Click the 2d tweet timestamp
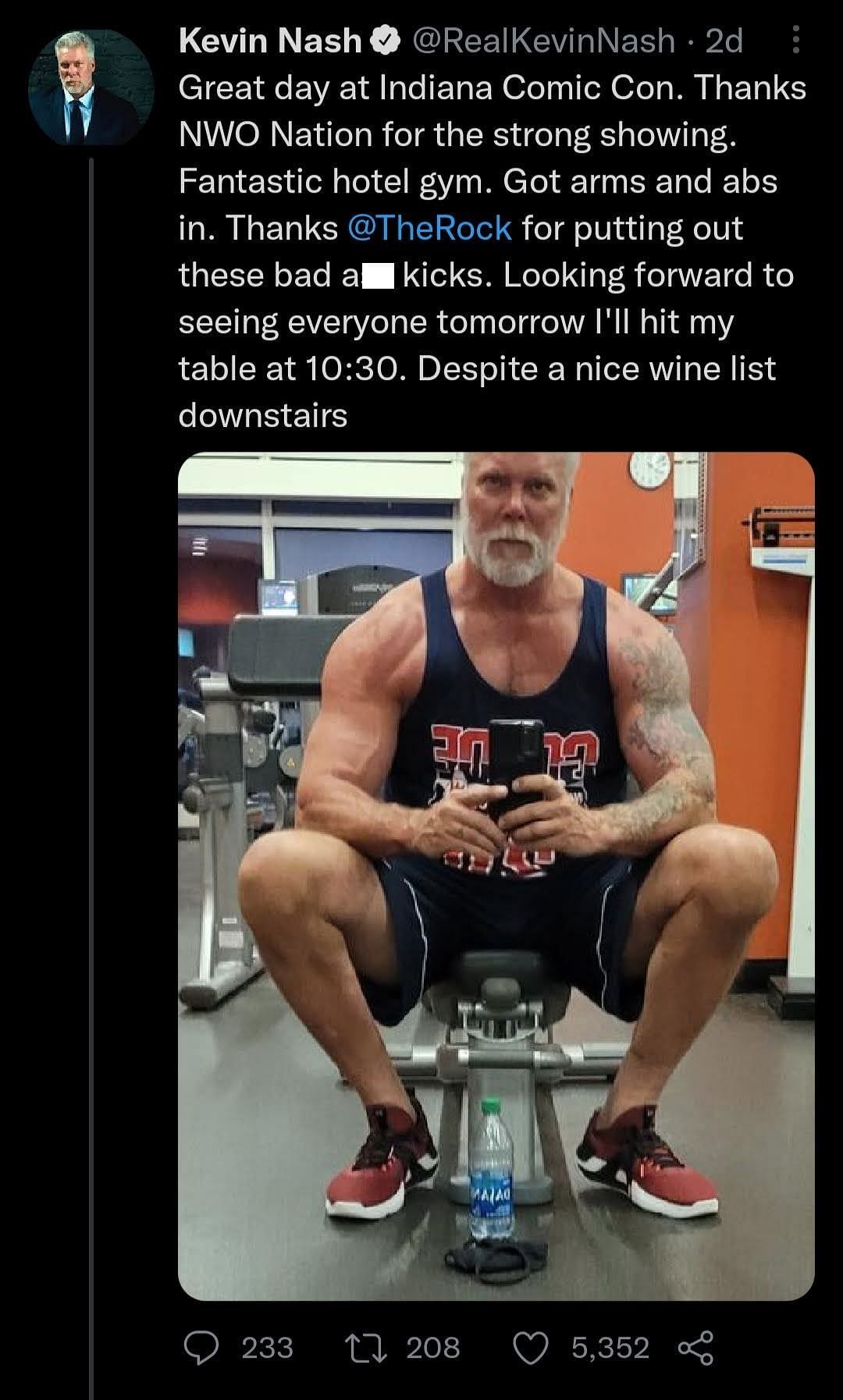Screen dimensions: 843x1400 [724, 41]
